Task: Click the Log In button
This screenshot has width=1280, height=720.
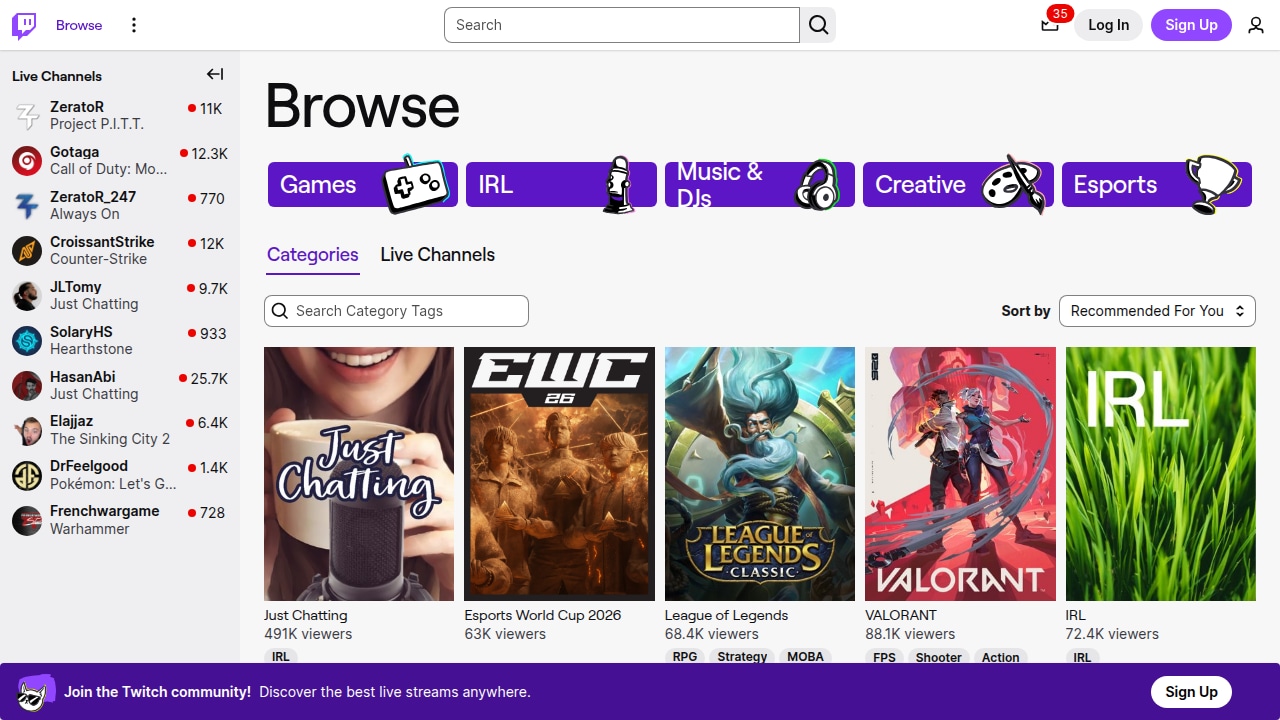Action: pos(1108,25)
